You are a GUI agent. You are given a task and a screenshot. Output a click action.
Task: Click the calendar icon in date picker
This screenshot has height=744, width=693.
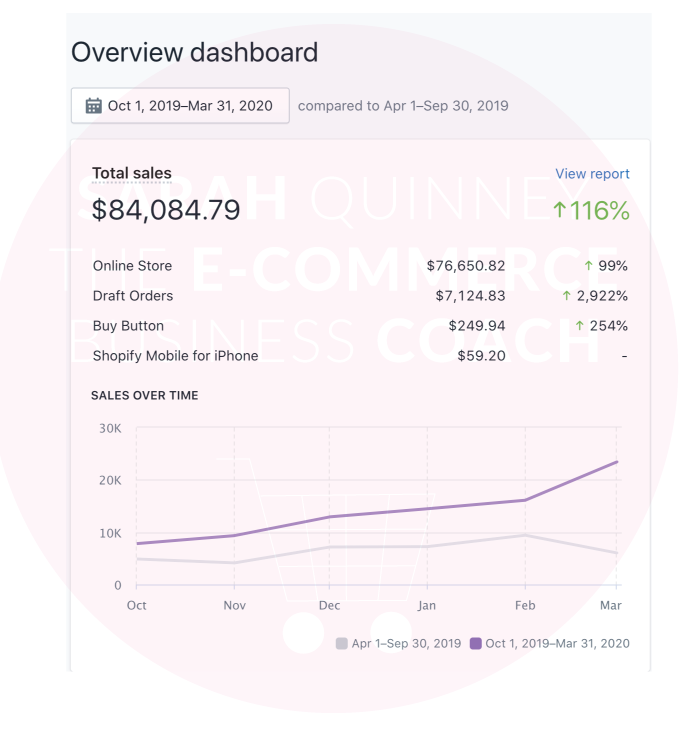click(x=94, y=106)
